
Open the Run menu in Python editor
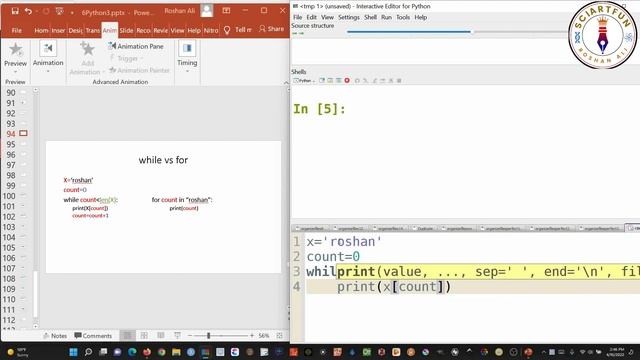(386, 17)
